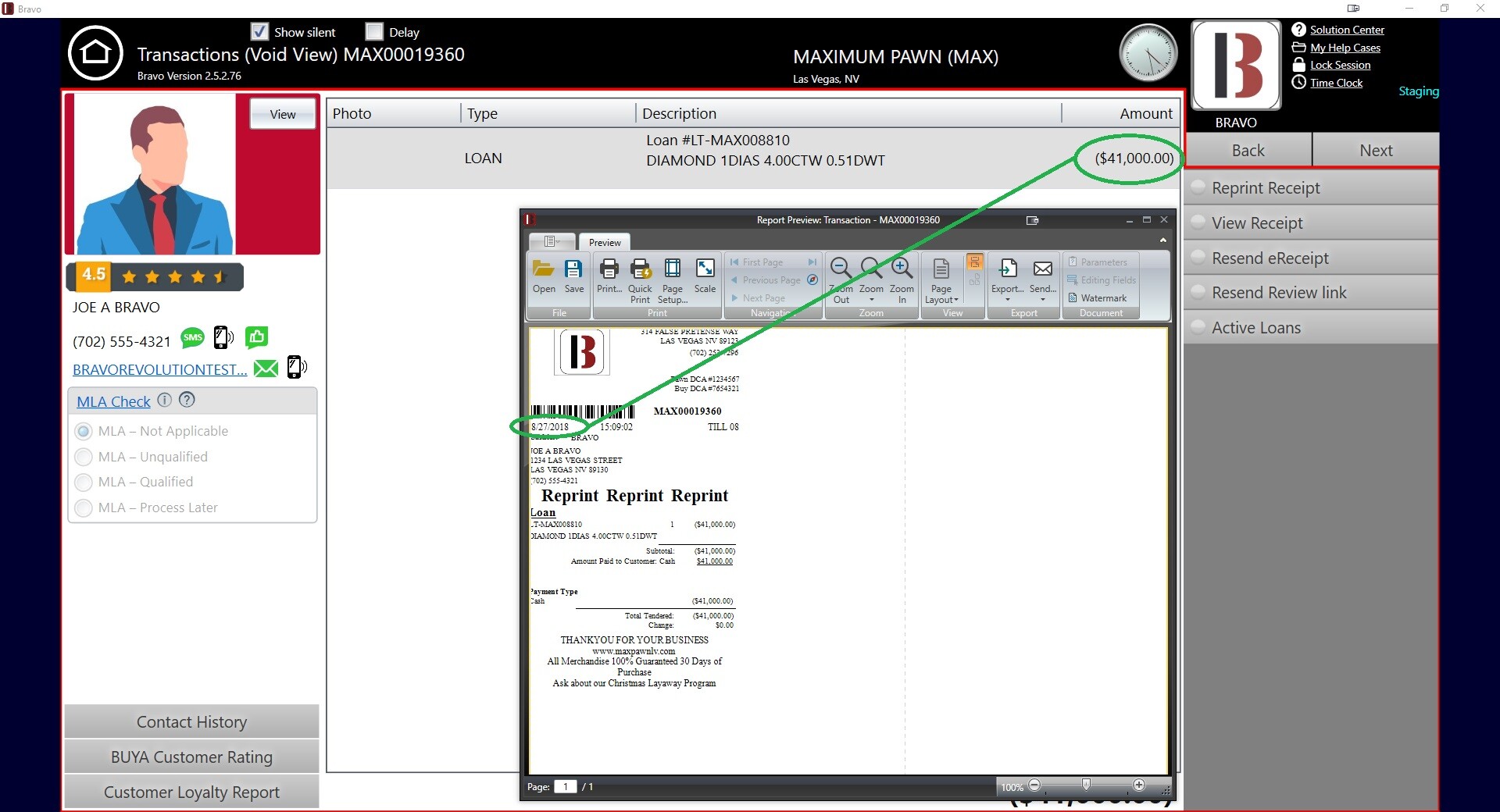Open Contact History
This screenshot has height=812, width=1500.
pos(191,721)
